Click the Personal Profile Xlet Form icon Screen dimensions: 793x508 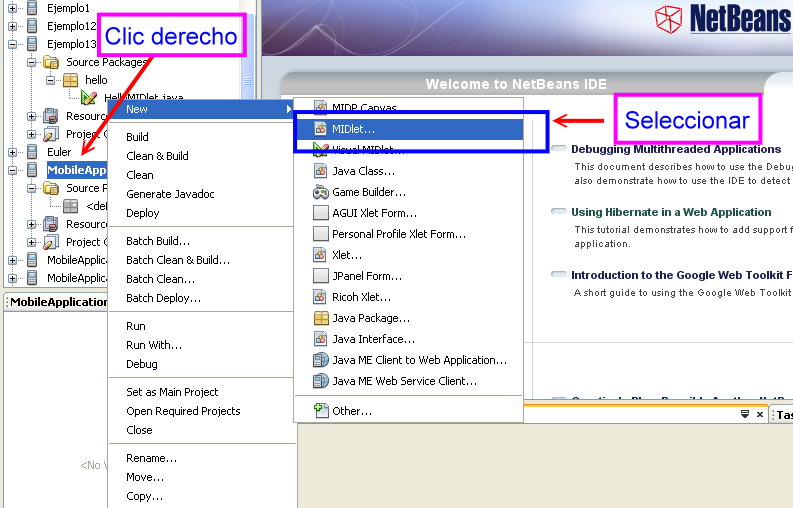click(320, 234)
